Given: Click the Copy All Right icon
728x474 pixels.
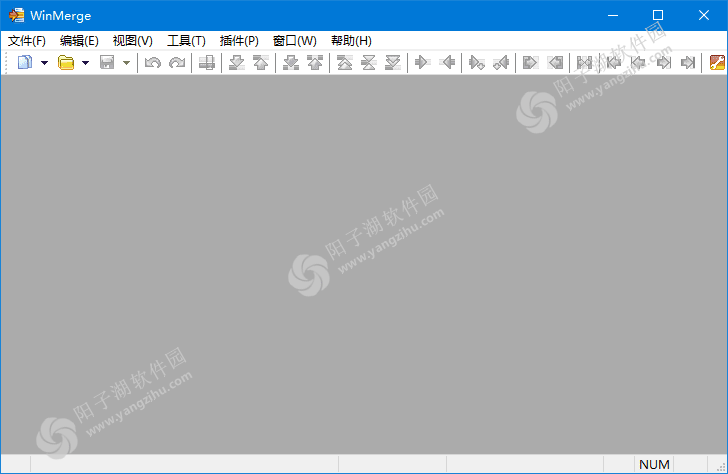Looking at the screenshot, I should coord(531,62).
